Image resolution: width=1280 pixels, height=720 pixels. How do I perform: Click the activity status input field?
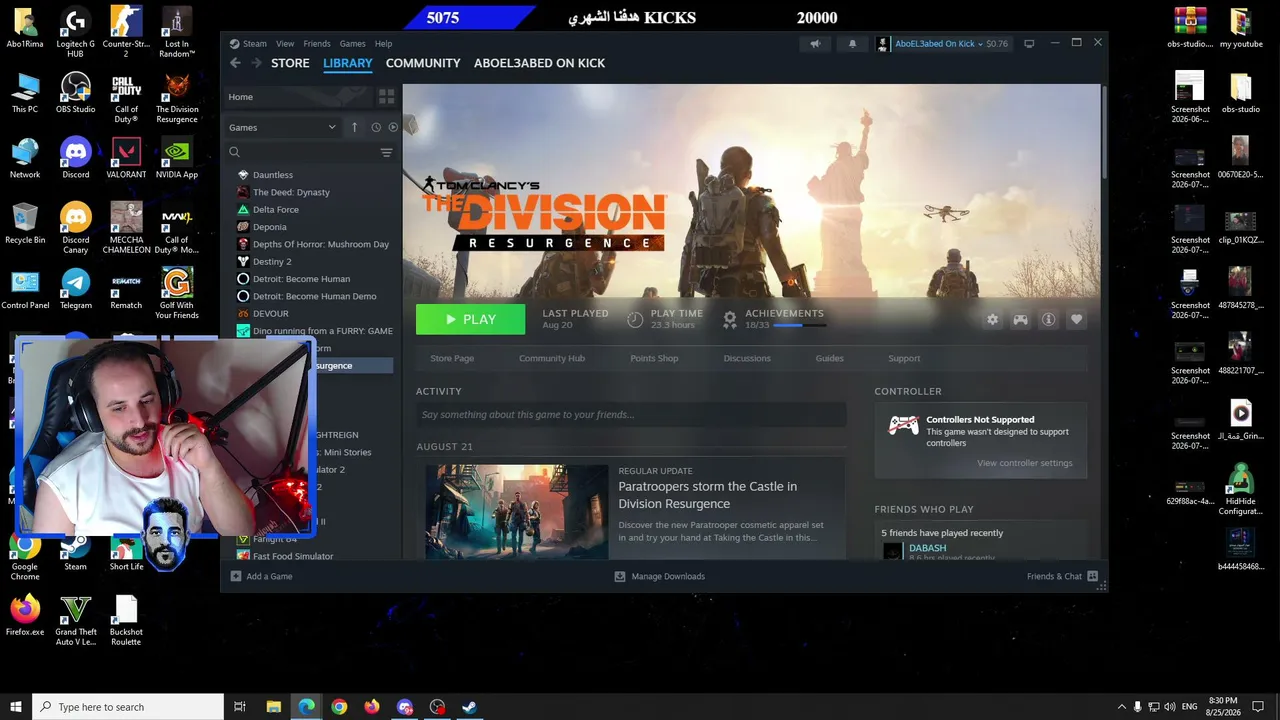(631, 414)
